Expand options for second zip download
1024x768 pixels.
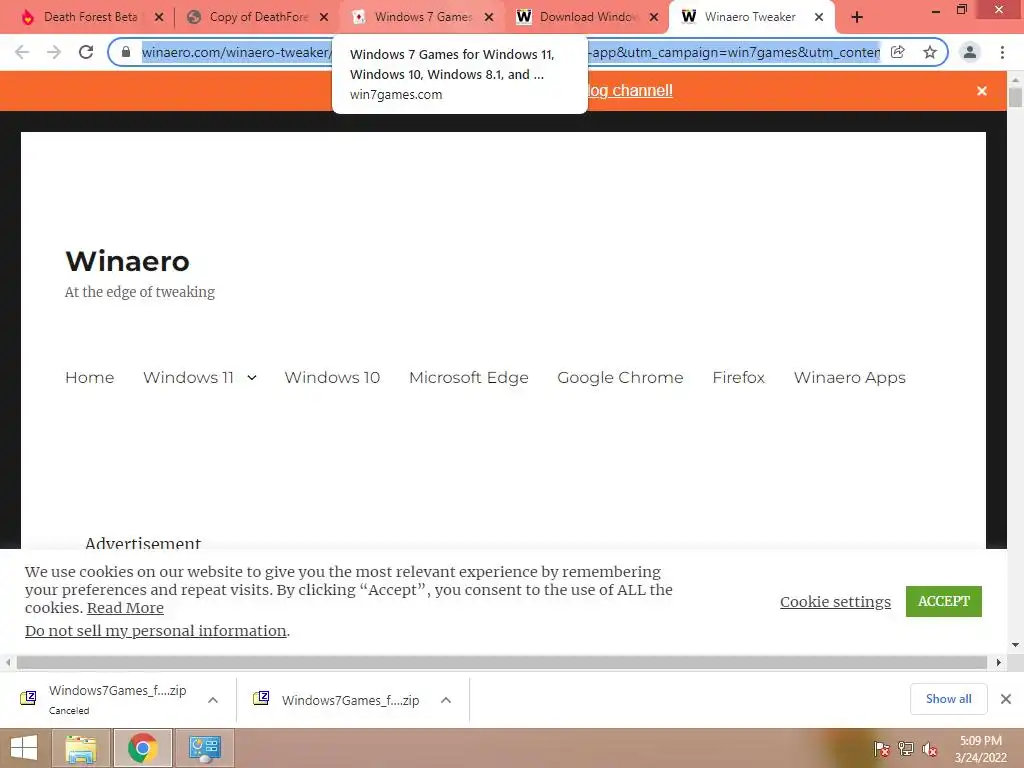446,700
